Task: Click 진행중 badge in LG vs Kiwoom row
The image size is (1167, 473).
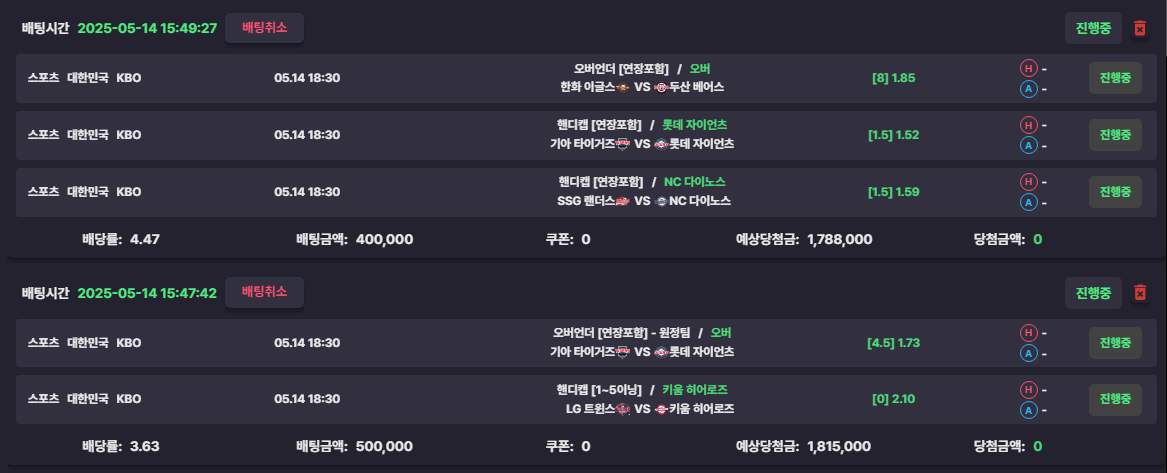Action: coord(1115,399)
